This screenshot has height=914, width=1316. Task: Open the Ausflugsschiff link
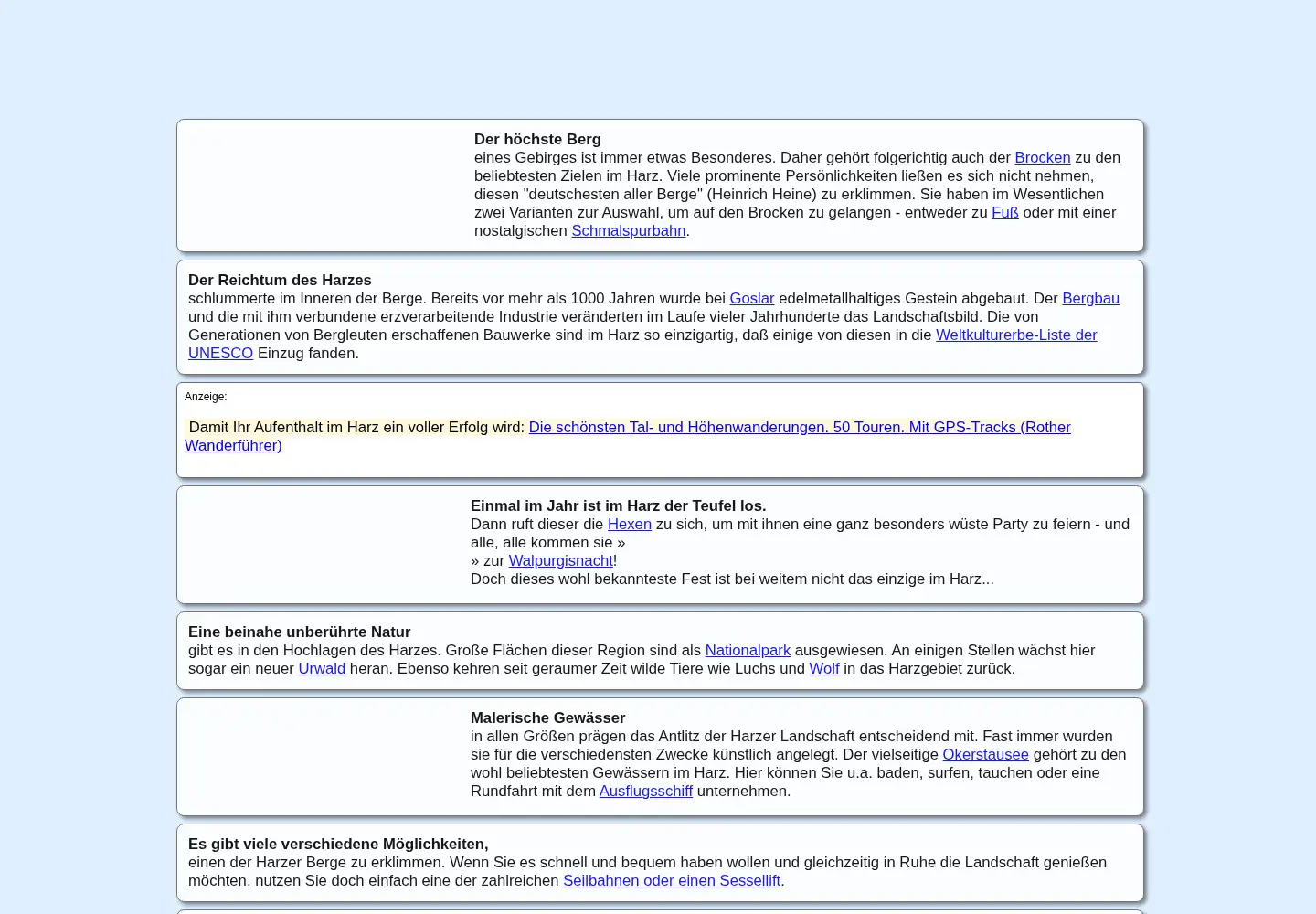point(645,791)
